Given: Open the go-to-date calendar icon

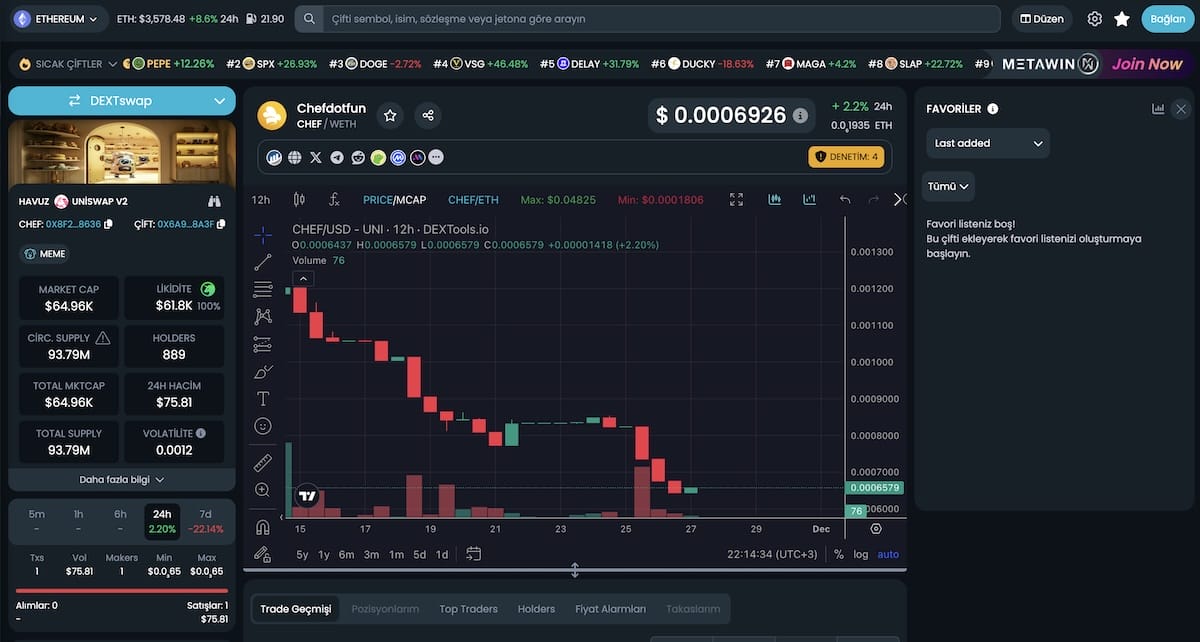Looking at the screenshot, I should click(x=474, y=554).
